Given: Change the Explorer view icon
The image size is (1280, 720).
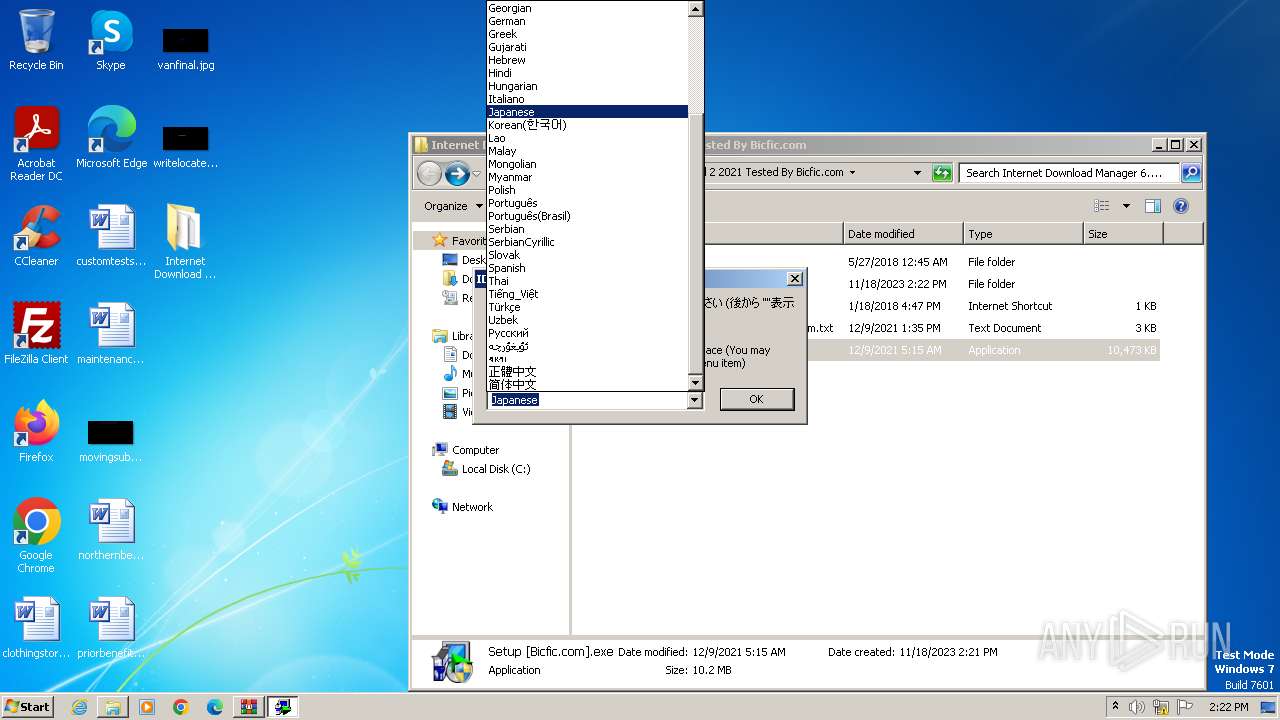Looking at the screenshot, I should tap(1101, 206).
